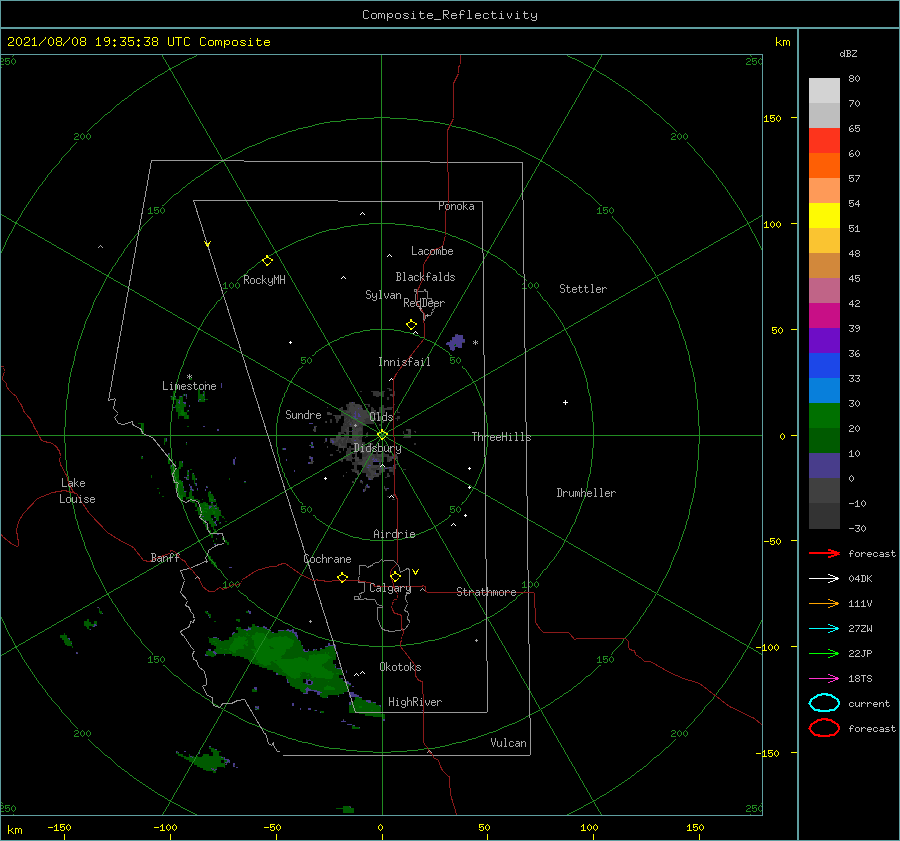The image size is (900, 841).
Task: Click the magenta 18TS arrow legend icon
Action: coord(824,679)
